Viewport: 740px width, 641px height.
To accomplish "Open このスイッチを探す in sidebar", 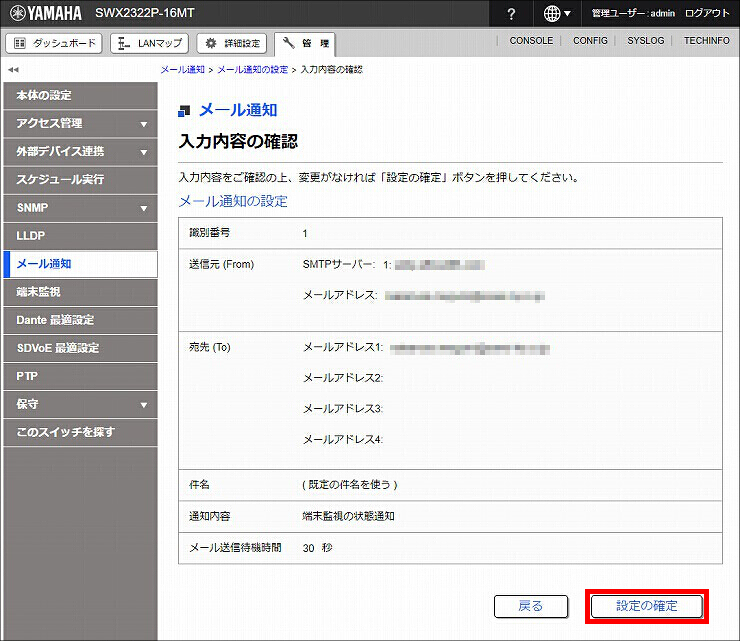I will coord(80,432).
